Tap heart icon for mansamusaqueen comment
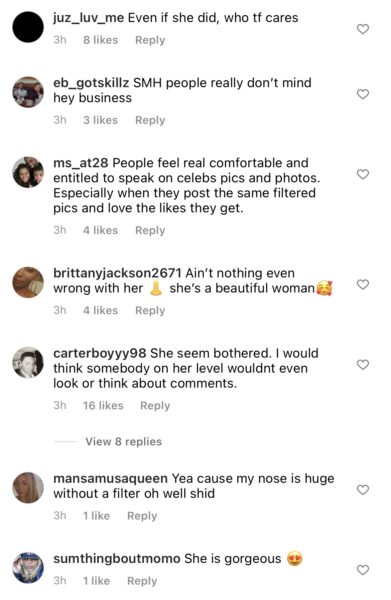Screen dimensions: 391x600 pyautogui.click(x=363, y=490)
